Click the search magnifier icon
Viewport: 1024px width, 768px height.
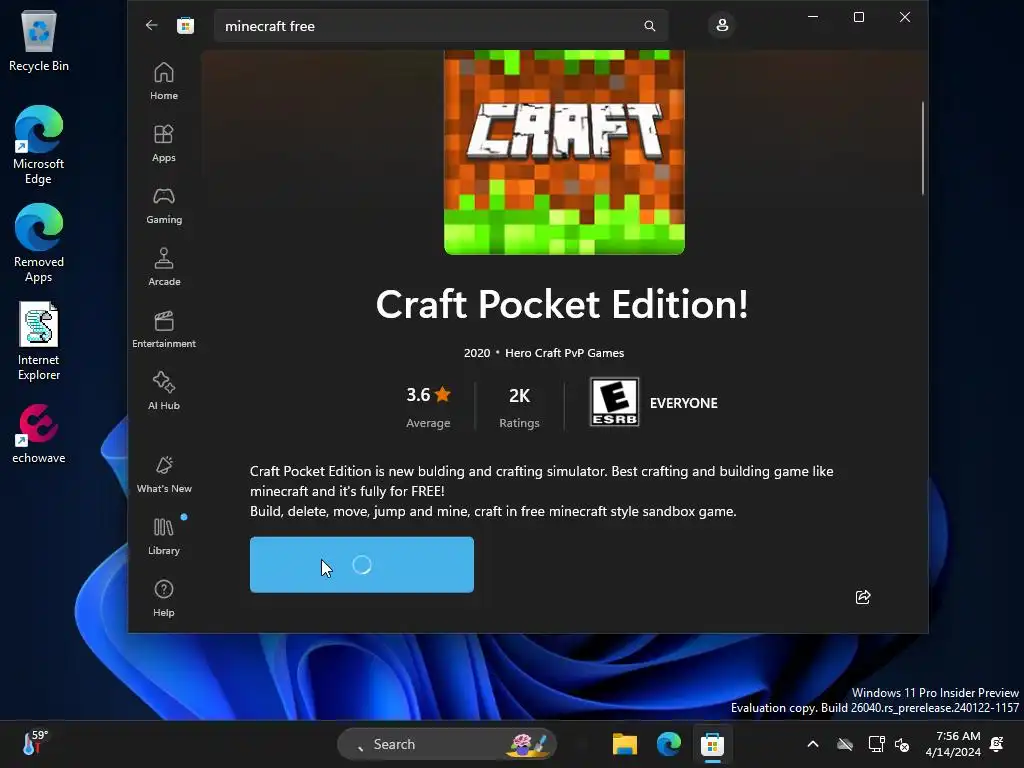point(649,26)
